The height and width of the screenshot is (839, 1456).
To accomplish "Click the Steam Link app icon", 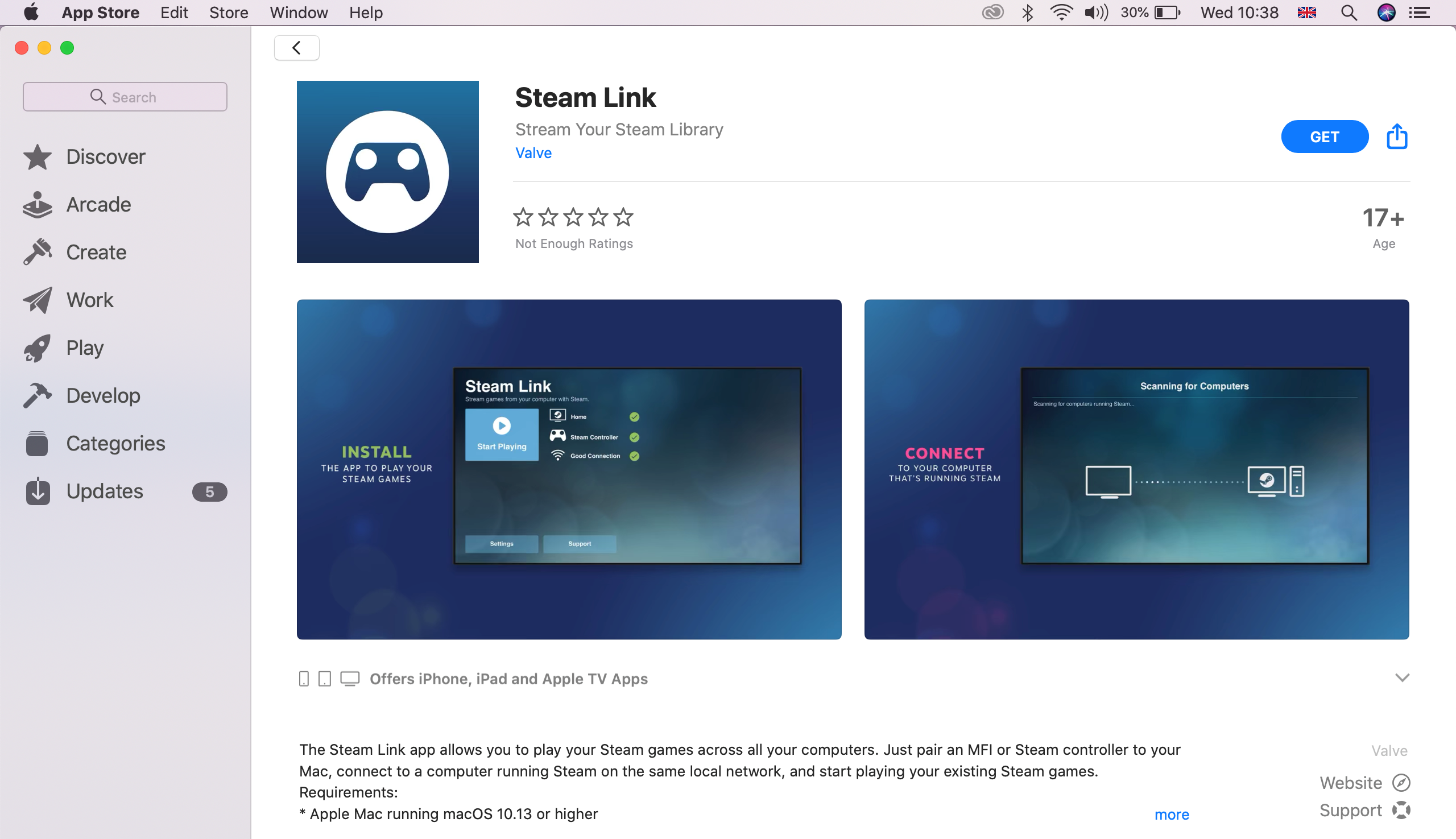I will click(x=389, y=172).
